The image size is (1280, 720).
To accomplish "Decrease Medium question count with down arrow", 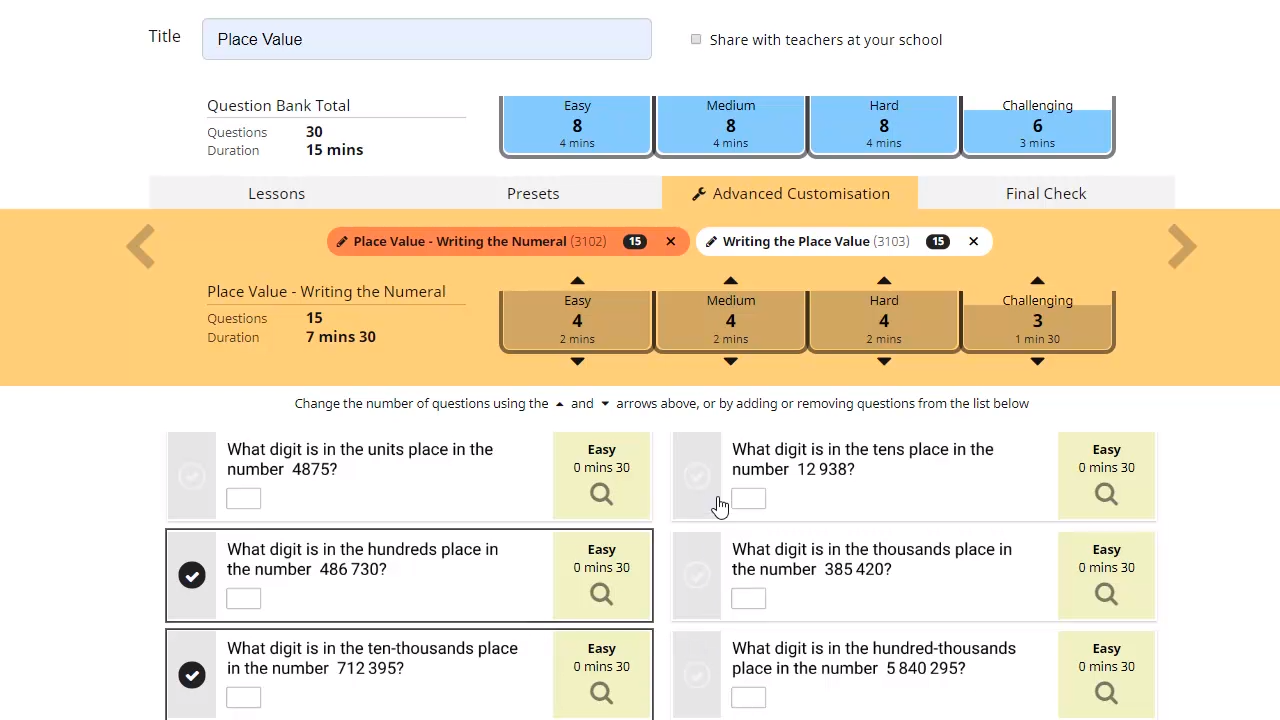I will pyautogui.click(x=731, y=361).
